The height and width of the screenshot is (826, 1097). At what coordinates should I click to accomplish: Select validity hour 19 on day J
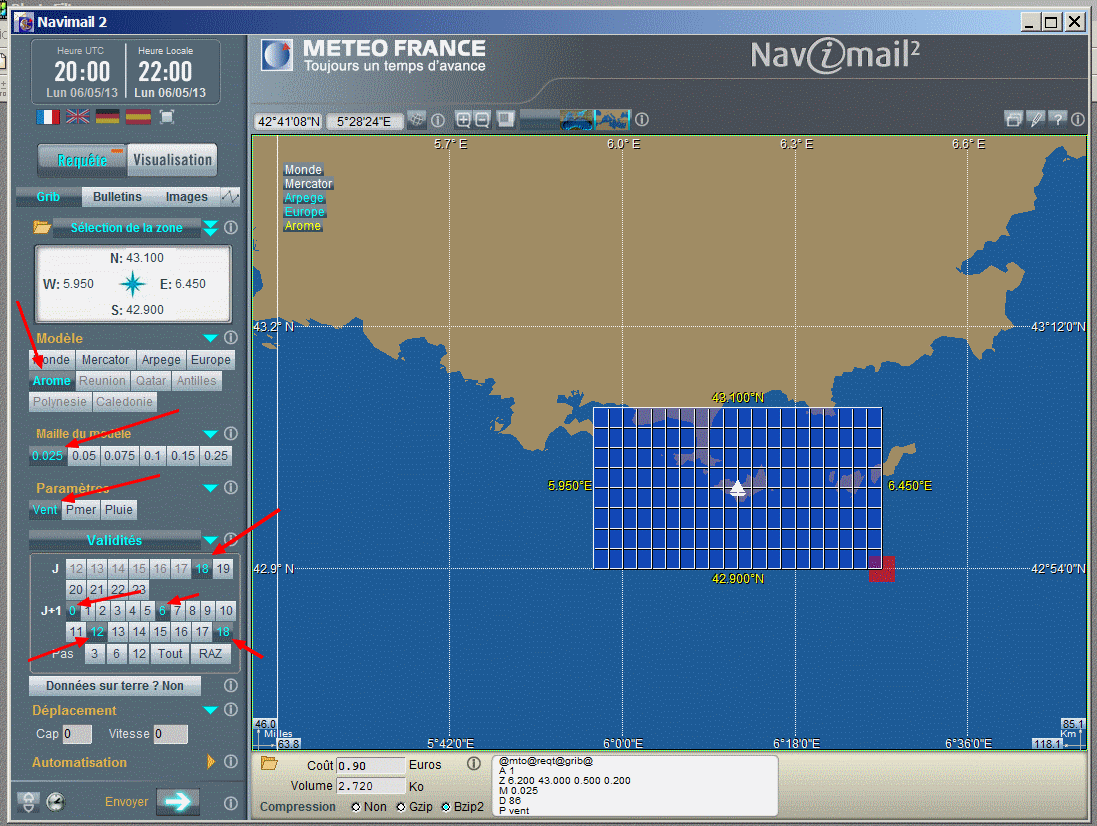222,569
